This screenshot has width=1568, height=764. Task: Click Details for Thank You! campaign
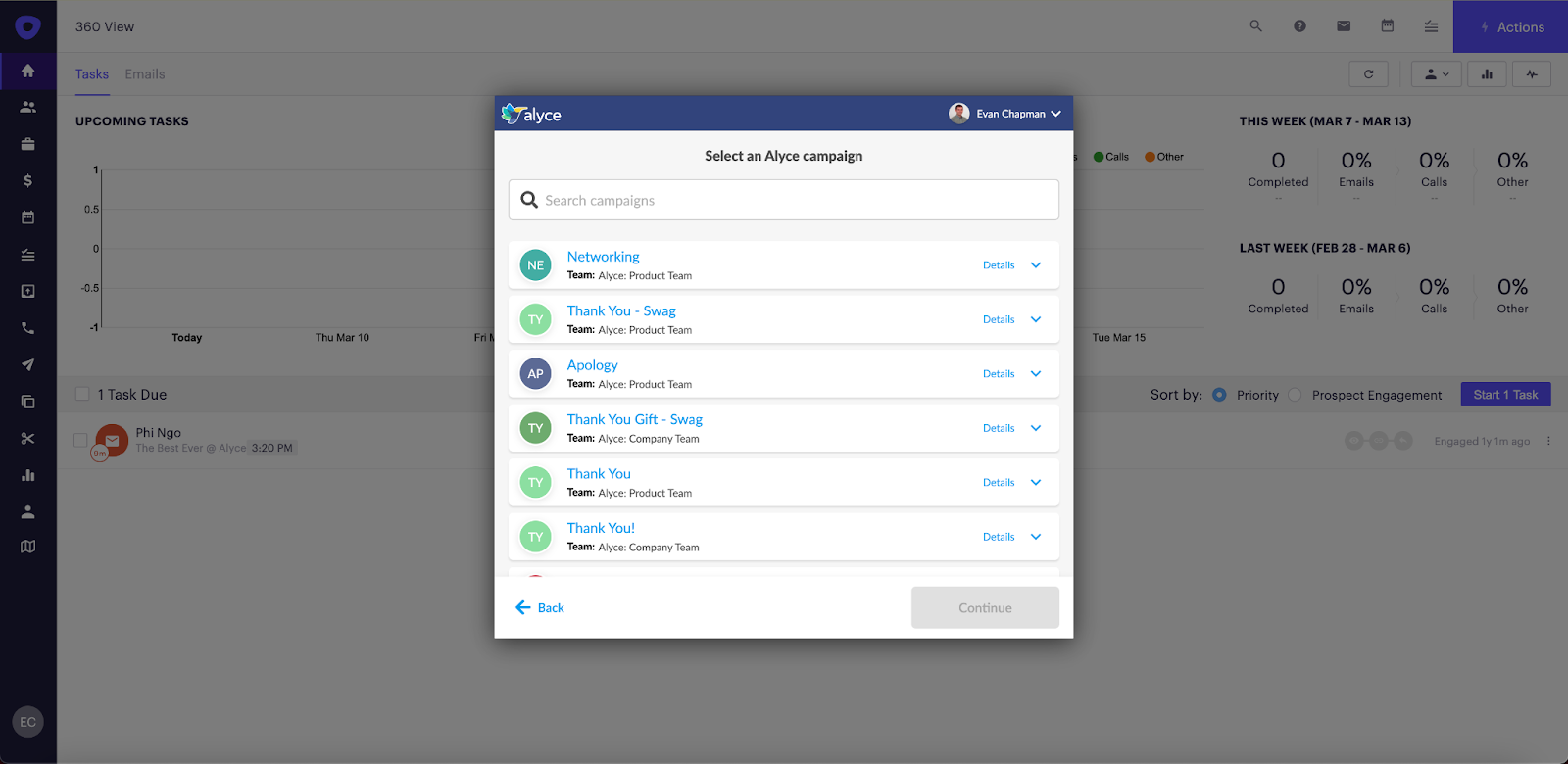(999, 537)
